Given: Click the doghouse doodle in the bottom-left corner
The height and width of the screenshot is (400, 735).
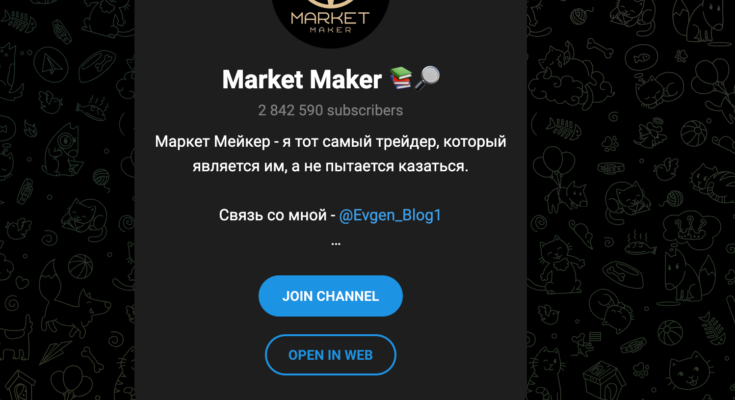Looking at the screenshot, I should click(x=20, y=385).
